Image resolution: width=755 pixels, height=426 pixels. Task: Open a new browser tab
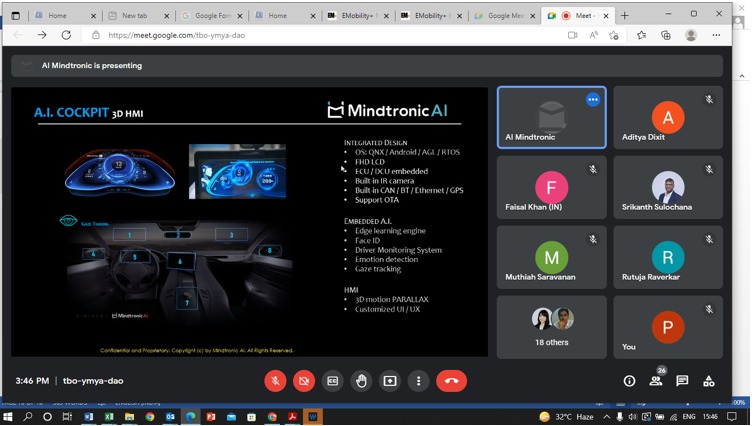625,16
